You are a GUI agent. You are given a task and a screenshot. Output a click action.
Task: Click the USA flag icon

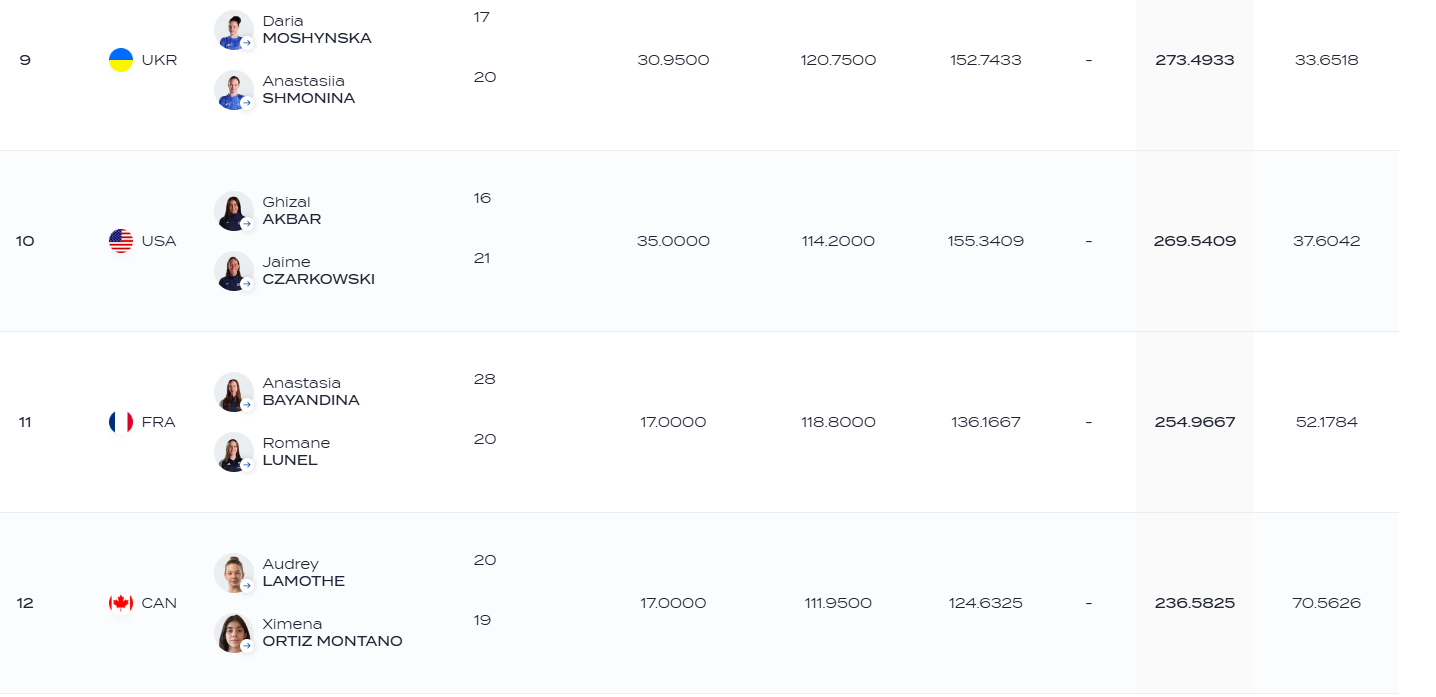pyautogui.click(x=121, y=241)
